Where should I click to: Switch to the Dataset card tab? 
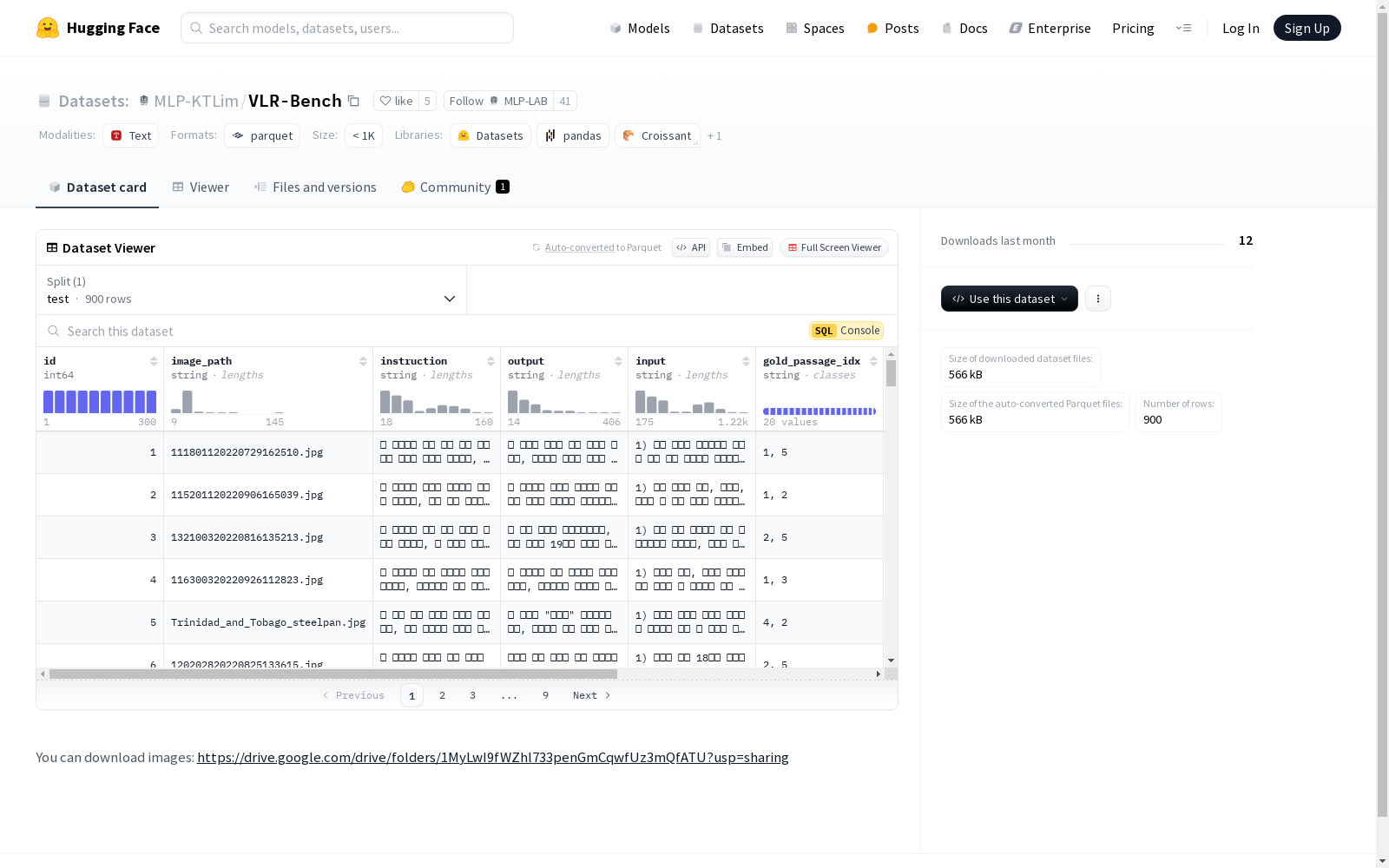(97, 187)
